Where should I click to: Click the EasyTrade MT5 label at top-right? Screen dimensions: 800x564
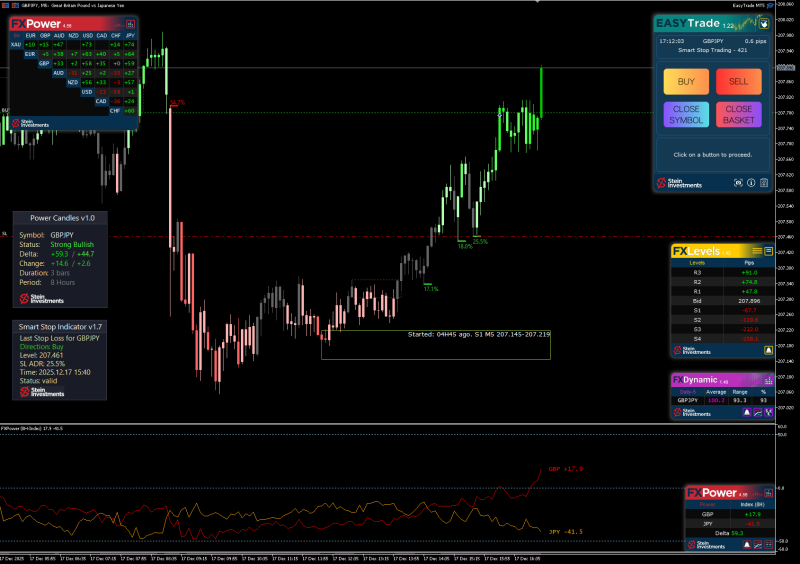[x=748, y=5]
